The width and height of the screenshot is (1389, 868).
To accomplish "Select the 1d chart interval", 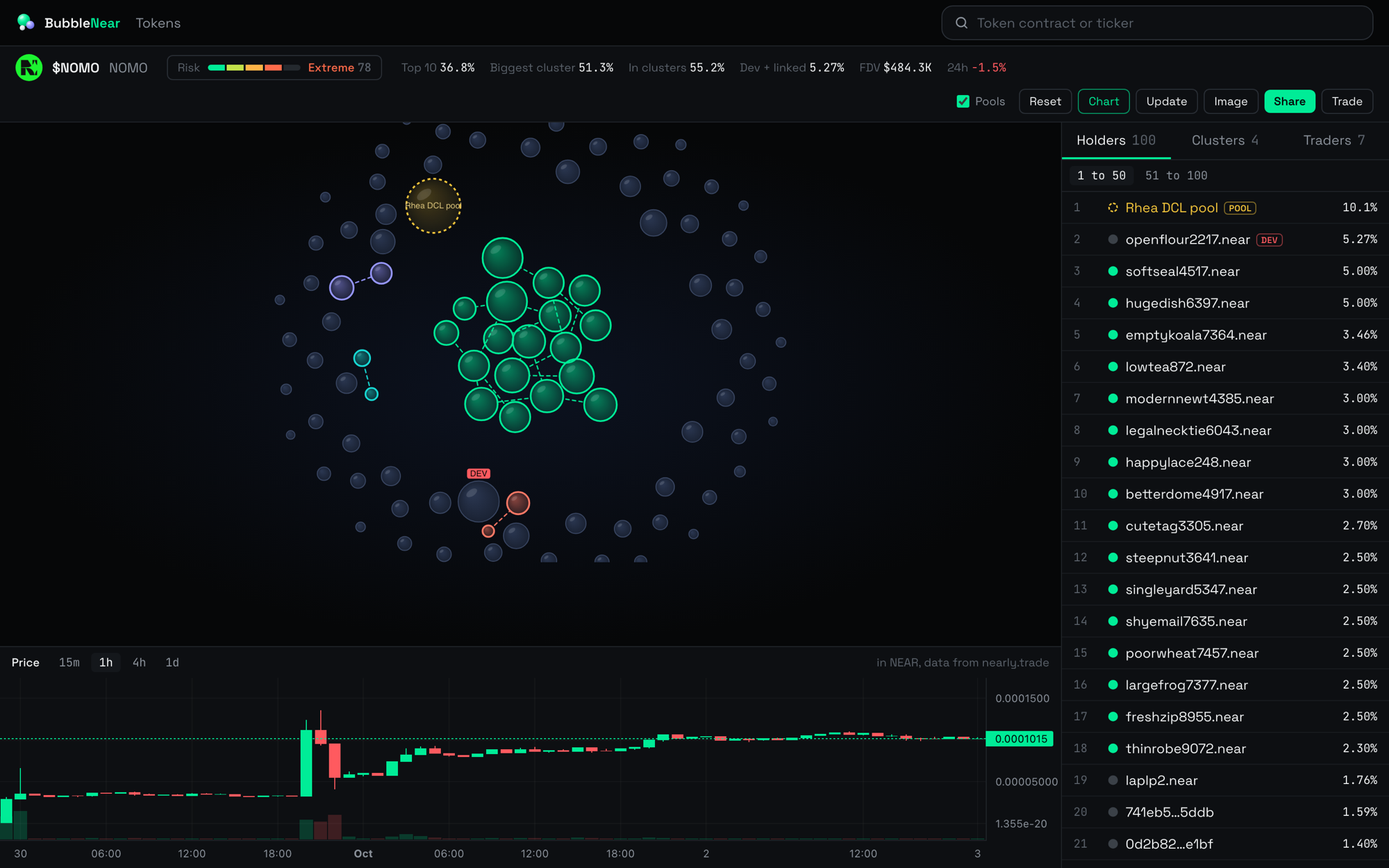I will coord(172,662).
